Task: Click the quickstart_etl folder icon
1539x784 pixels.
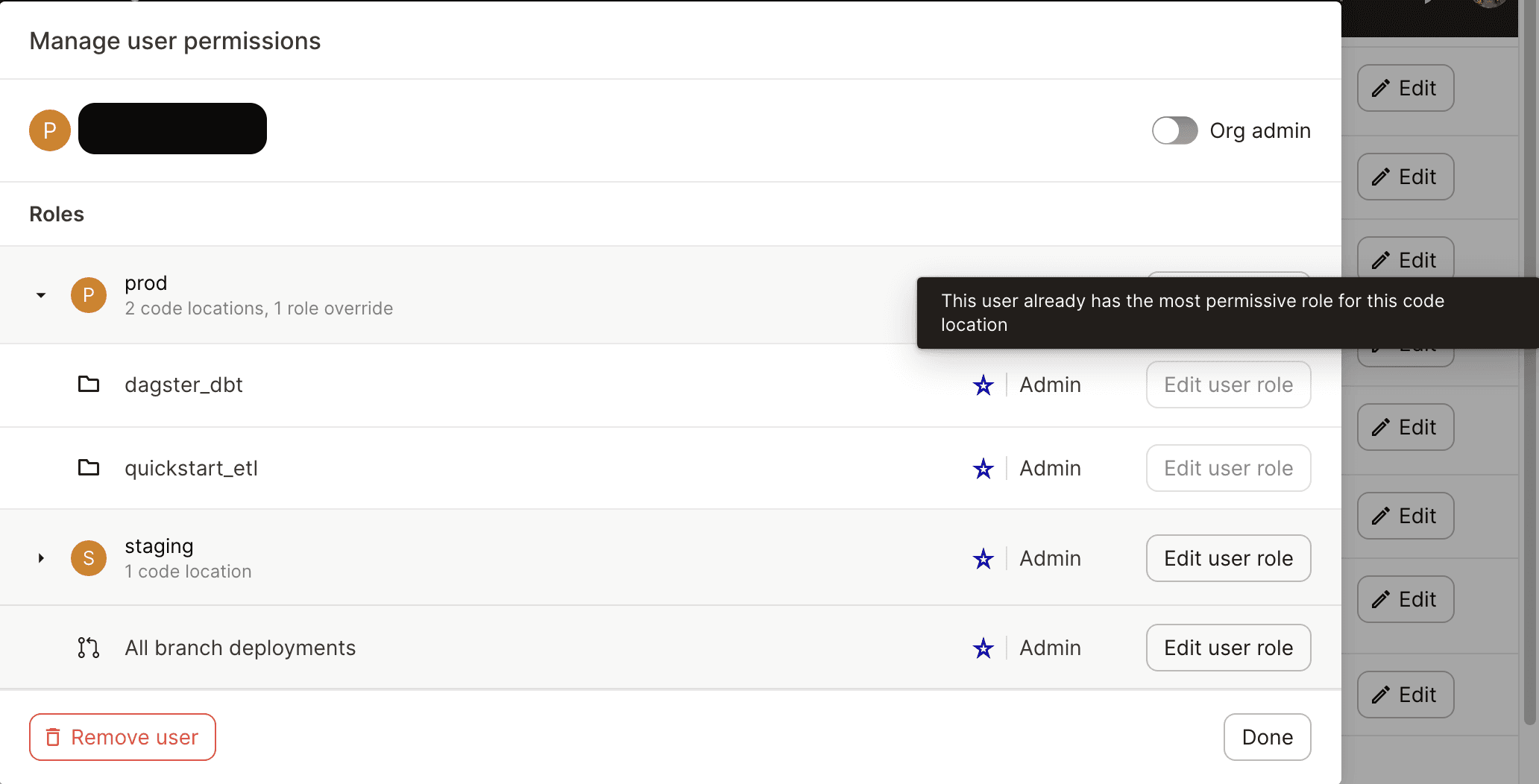Action: (89, 468)
